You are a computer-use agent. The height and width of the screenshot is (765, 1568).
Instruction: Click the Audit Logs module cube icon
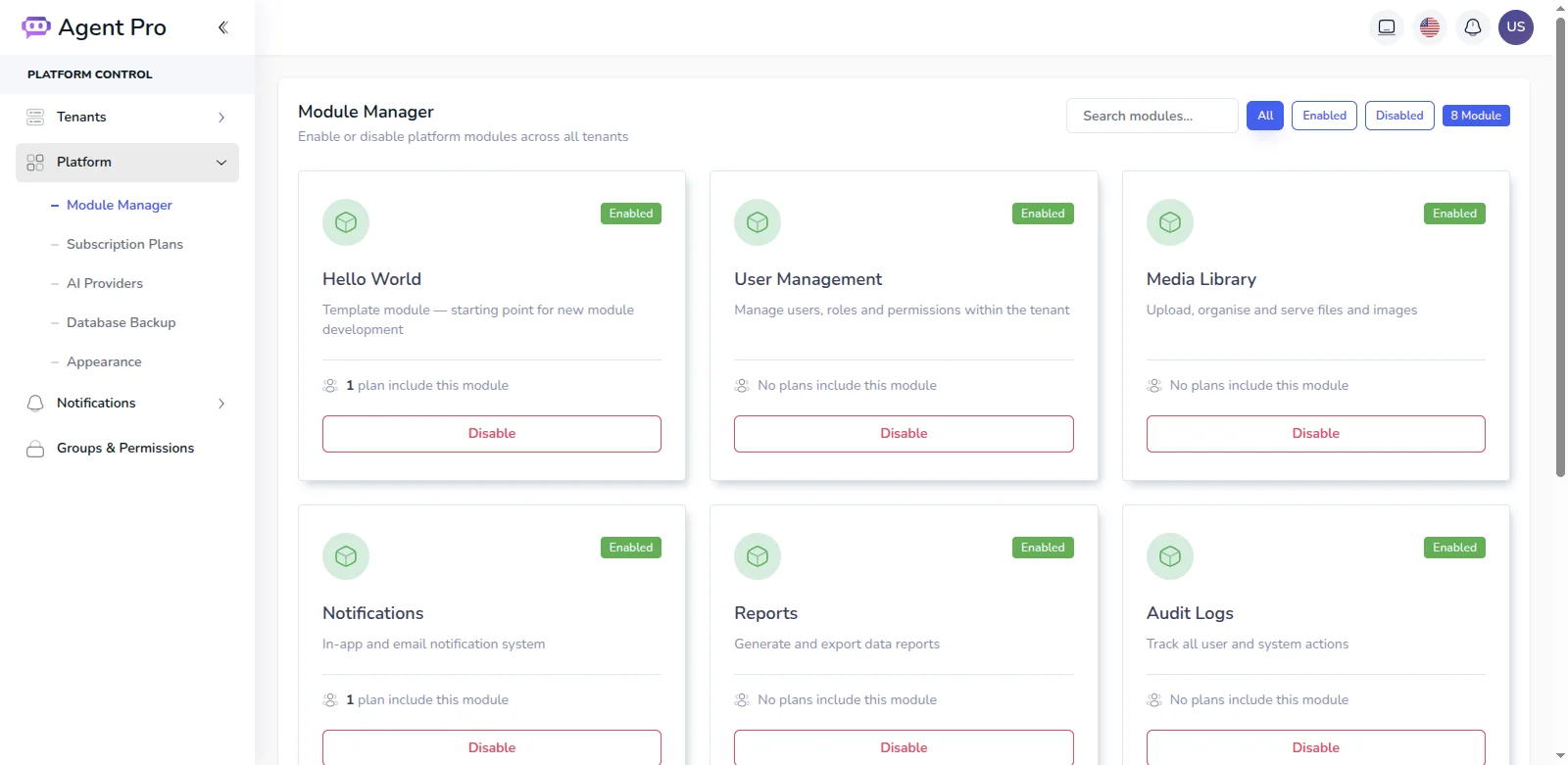pyautogui.click(x=1170, y=556)
